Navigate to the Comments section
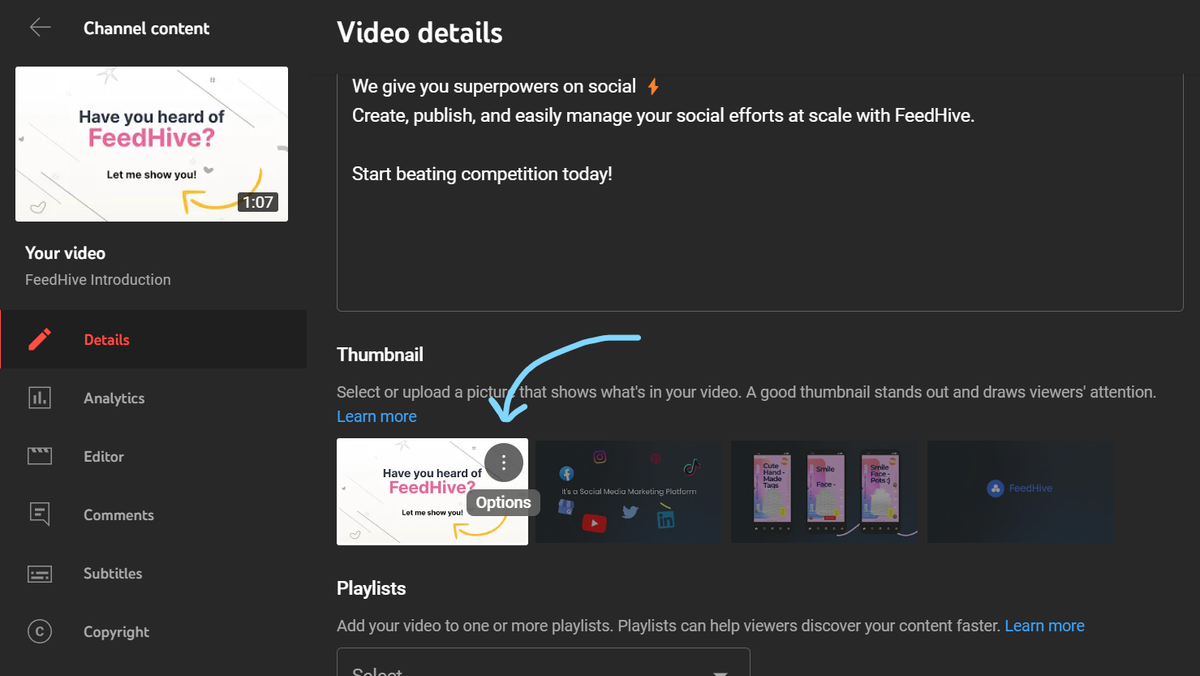 tap(118, 514)
